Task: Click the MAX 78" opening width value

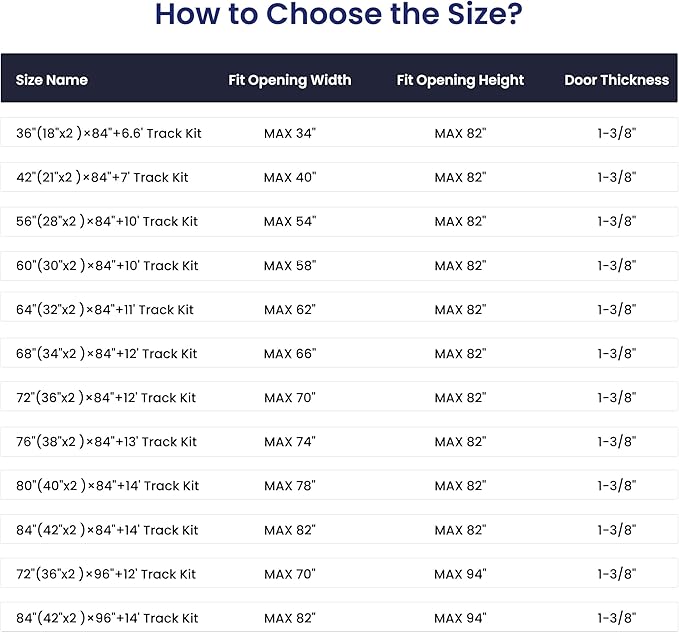Action: 290,486
